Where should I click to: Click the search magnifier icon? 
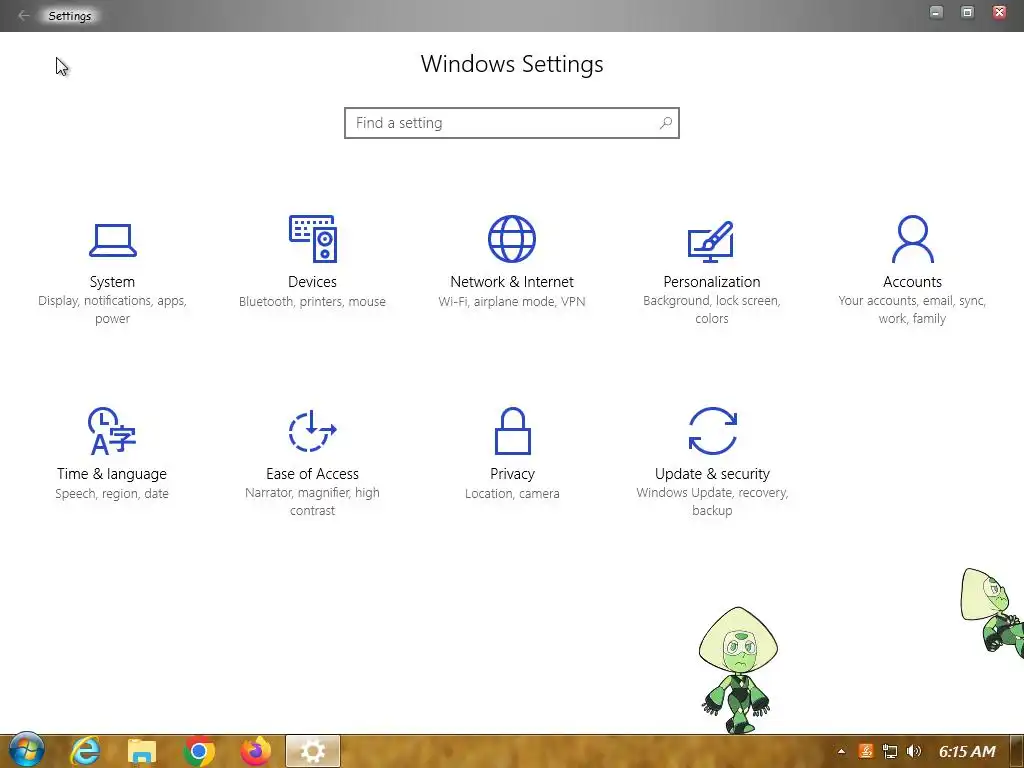tap(665, 123)
